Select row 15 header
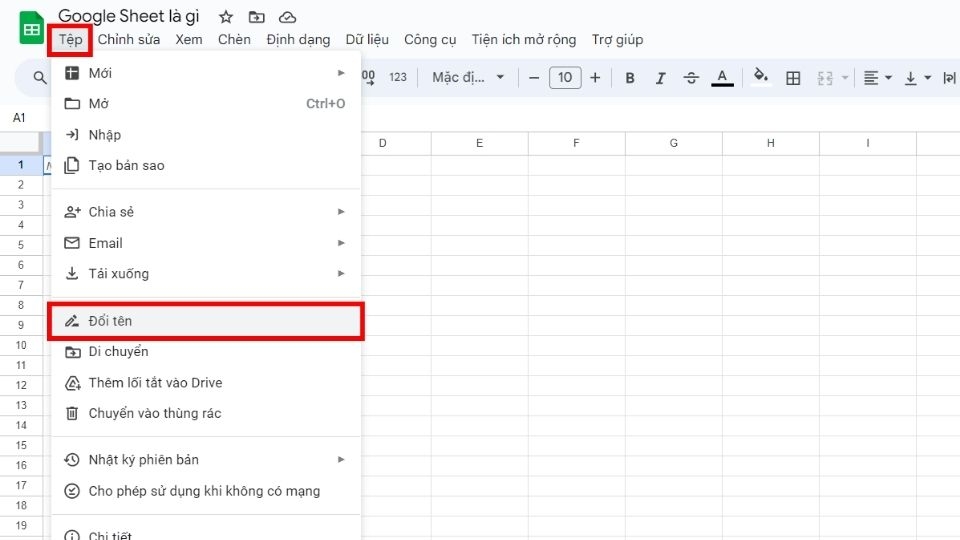960x540 pixels. tap(21, 445)
